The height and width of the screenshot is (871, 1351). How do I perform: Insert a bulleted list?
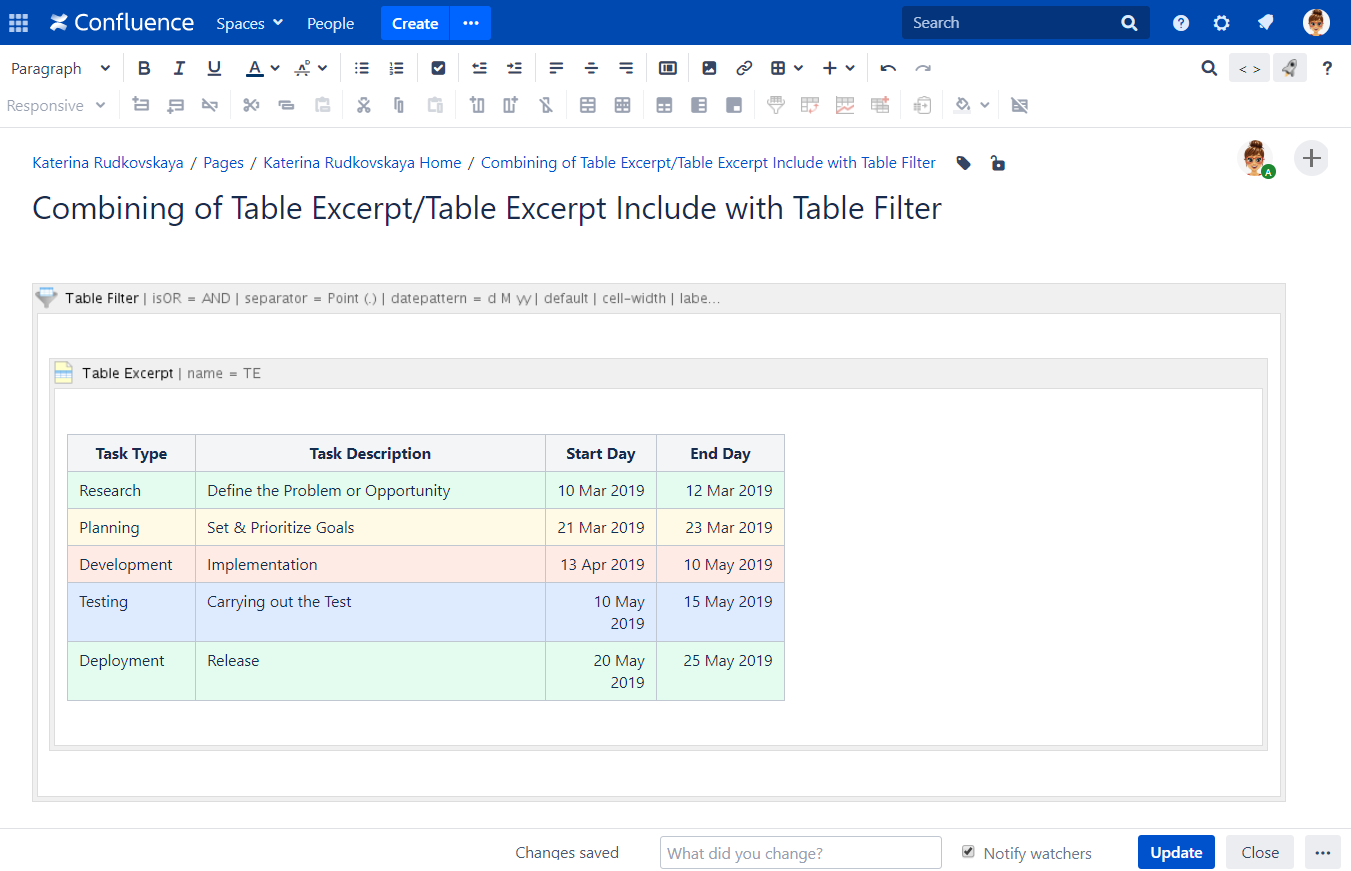click(361, 68)
